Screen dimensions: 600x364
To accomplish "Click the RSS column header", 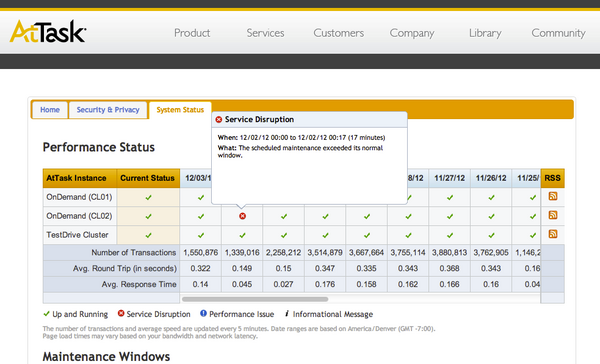I will click(x=553, y=178).
